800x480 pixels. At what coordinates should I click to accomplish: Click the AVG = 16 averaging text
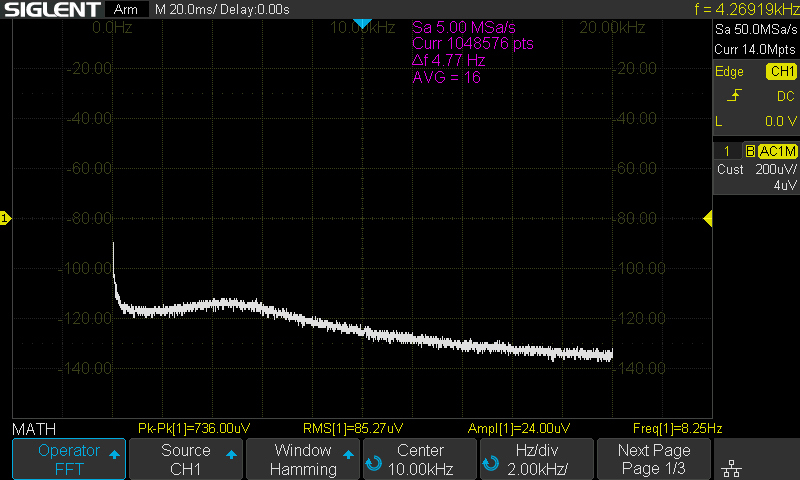pyautogui.click(x=446, y=78)
